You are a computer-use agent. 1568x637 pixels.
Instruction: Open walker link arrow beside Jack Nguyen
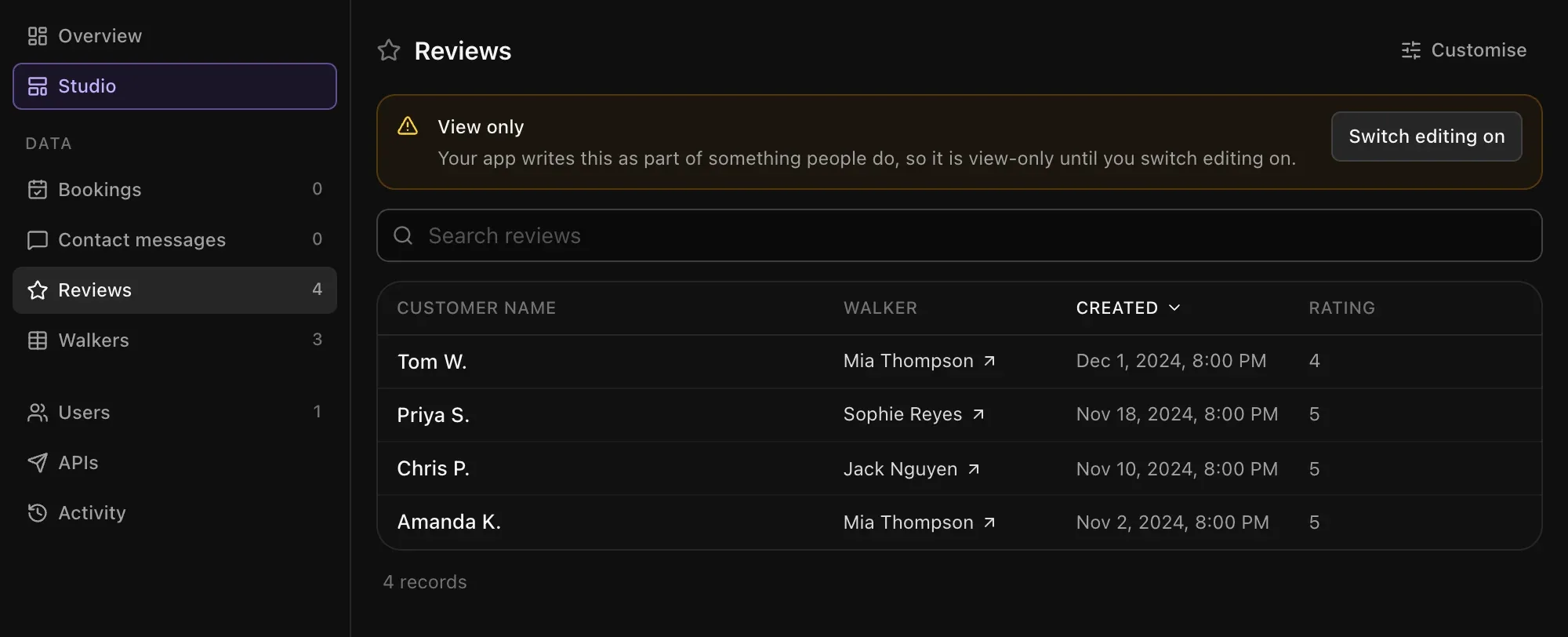click(974, 469)
